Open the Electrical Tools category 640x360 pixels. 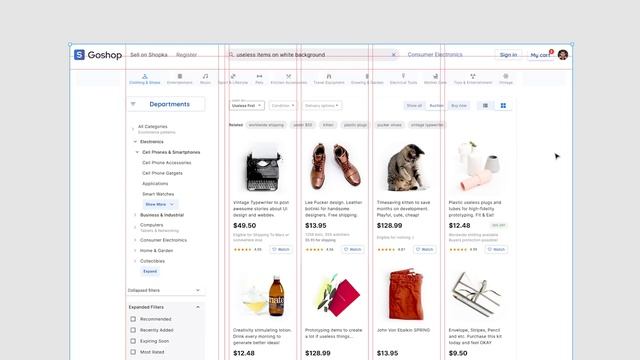[x=403, y=79]
